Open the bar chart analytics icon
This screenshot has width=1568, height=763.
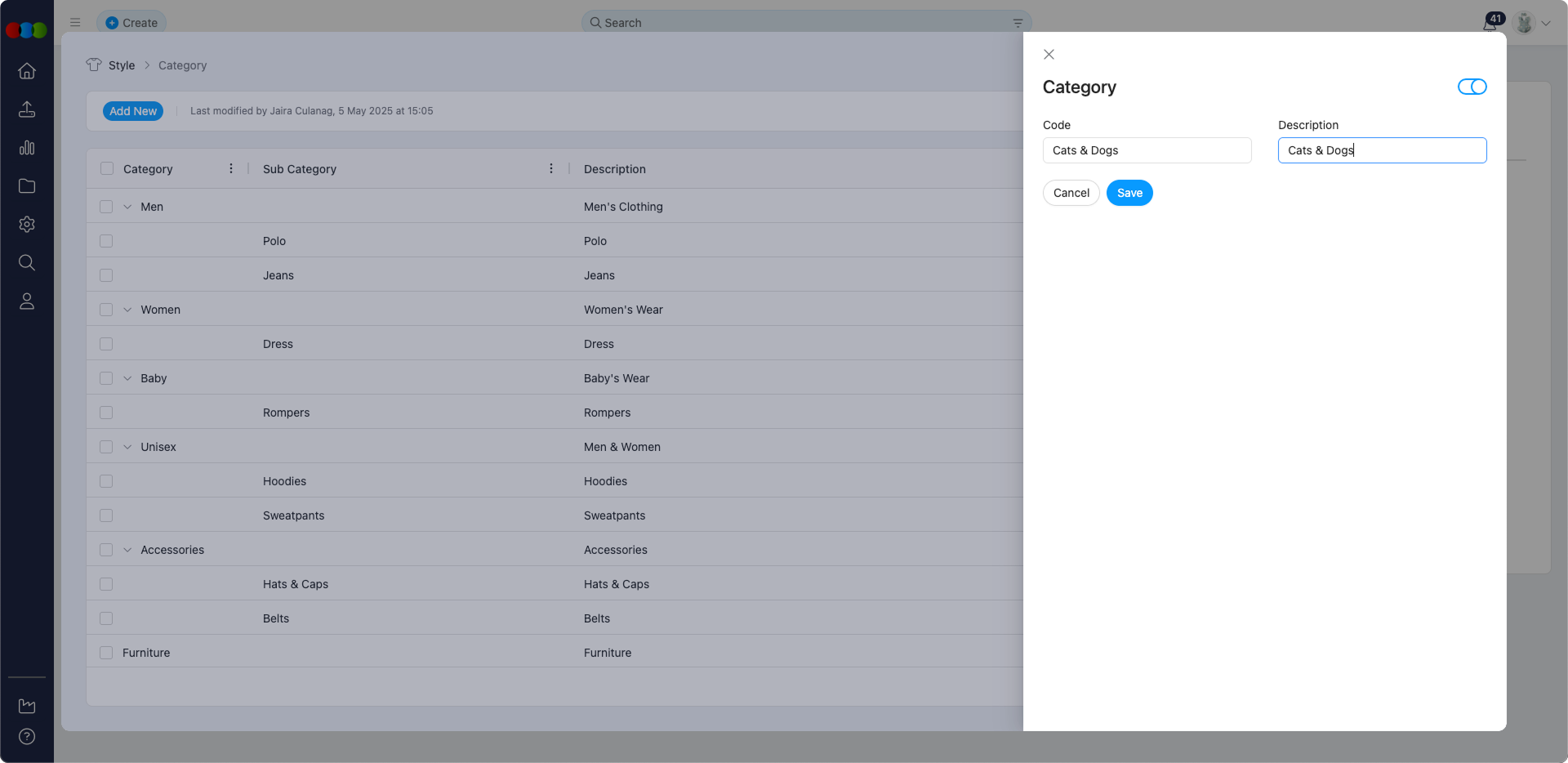click(x=27, y=148)
